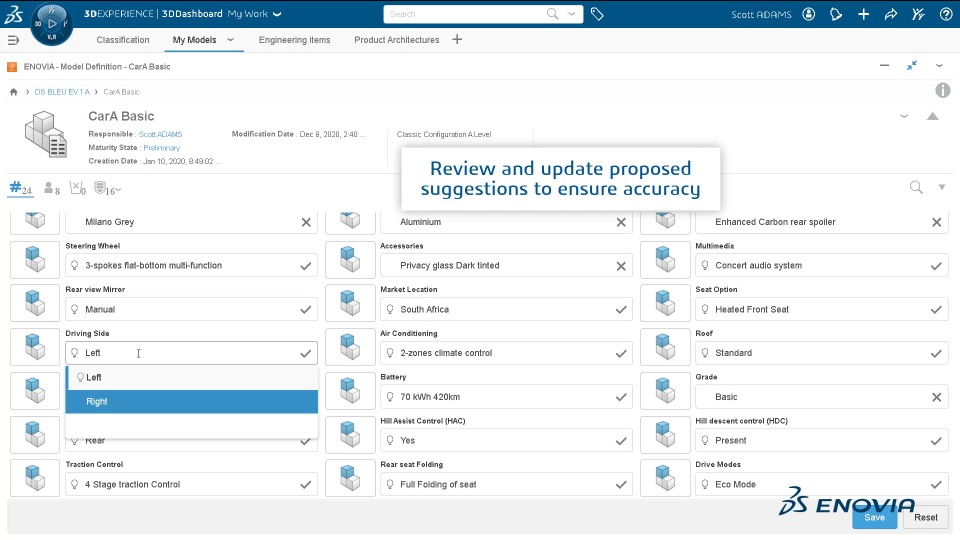Screen dimensions: 960x540
Task: Confirm the Manual rear view mirror checkmark
Action: pos(306,310)
